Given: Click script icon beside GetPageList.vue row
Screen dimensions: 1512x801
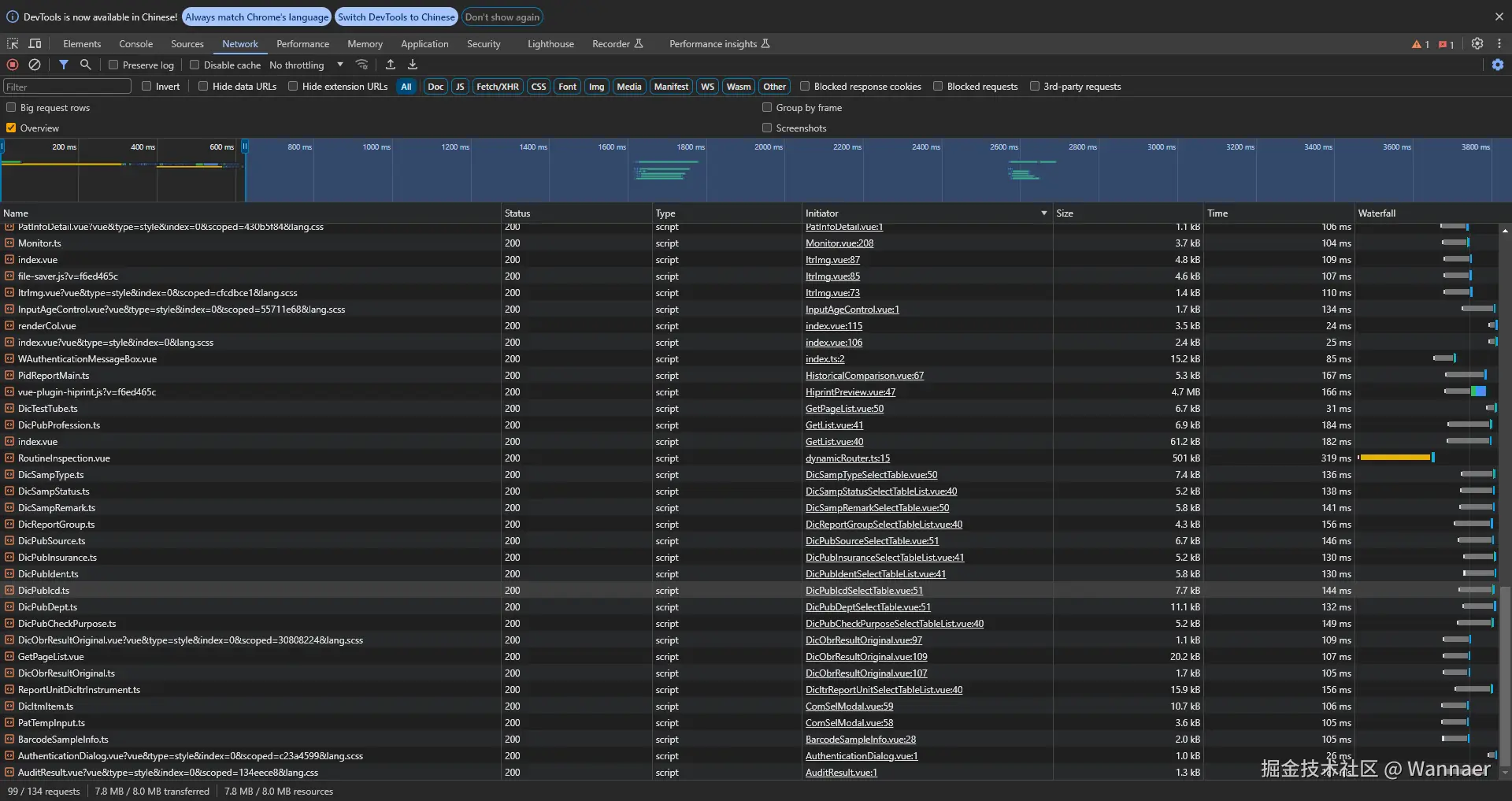Looking at the screenshot, I should [x=9, y=657].
